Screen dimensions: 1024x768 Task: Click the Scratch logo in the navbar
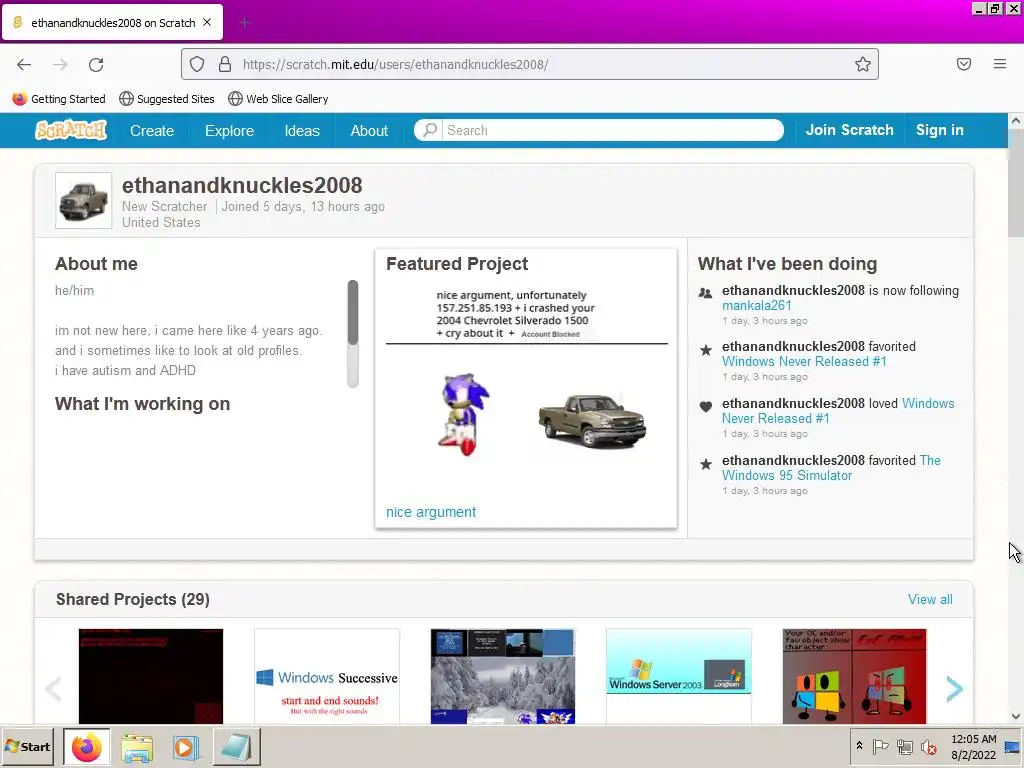(71, 130)
